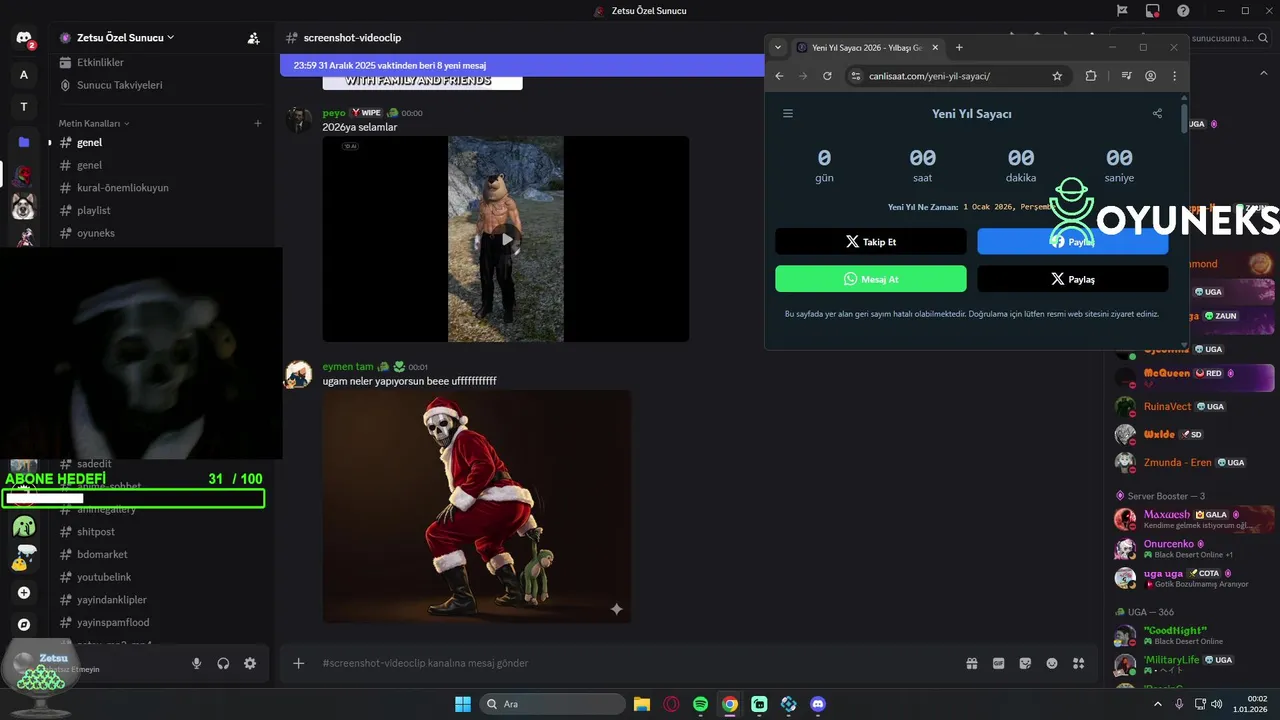
Task: Click Add a Server plus icon
Action: [x=24, y=592]
